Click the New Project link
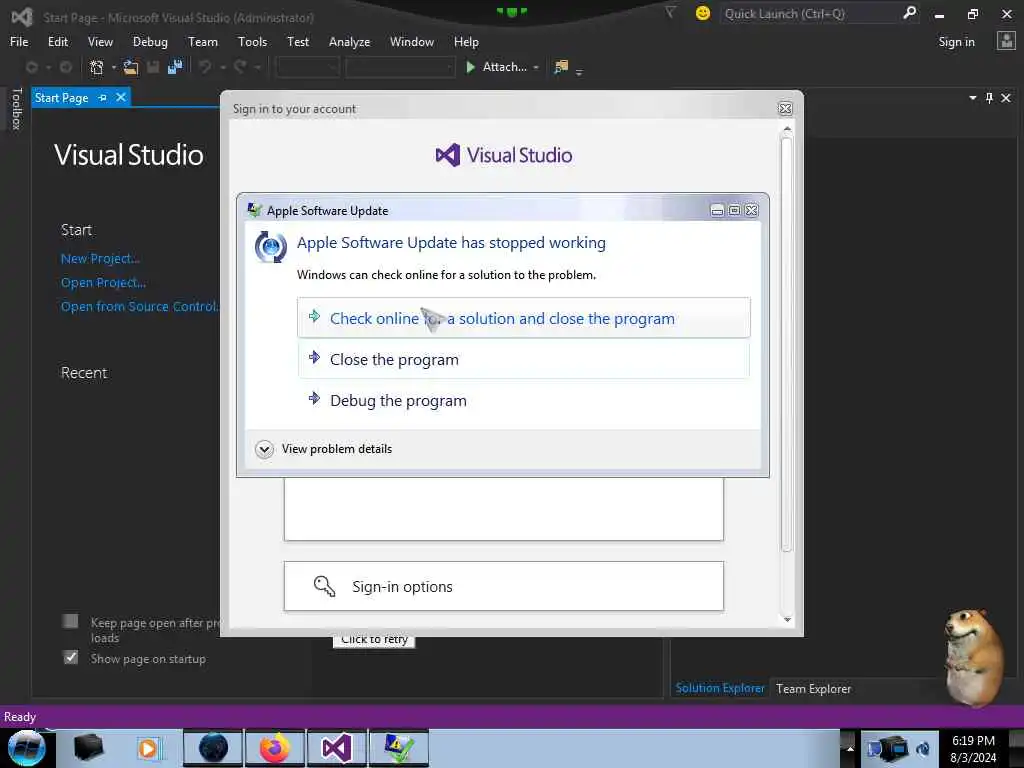 pos(100,259)
